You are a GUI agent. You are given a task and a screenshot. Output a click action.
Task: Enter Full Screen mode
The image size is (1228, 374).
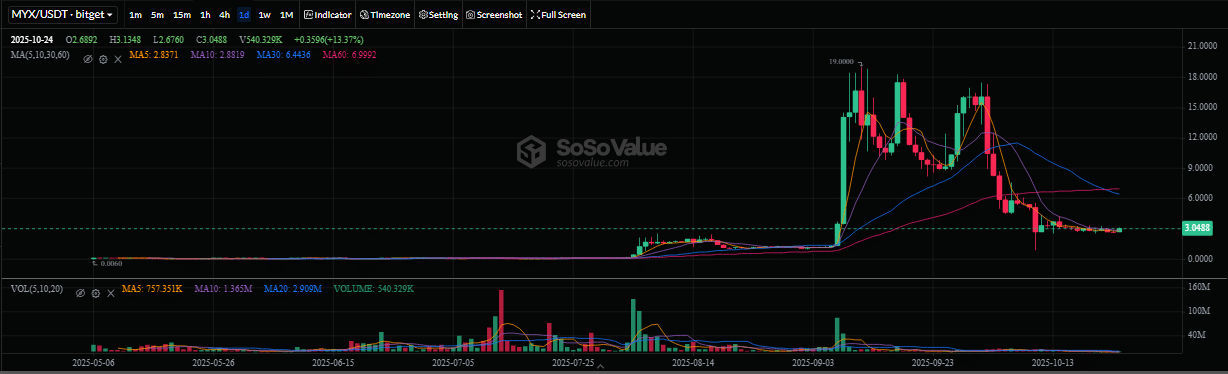[559, 15]
